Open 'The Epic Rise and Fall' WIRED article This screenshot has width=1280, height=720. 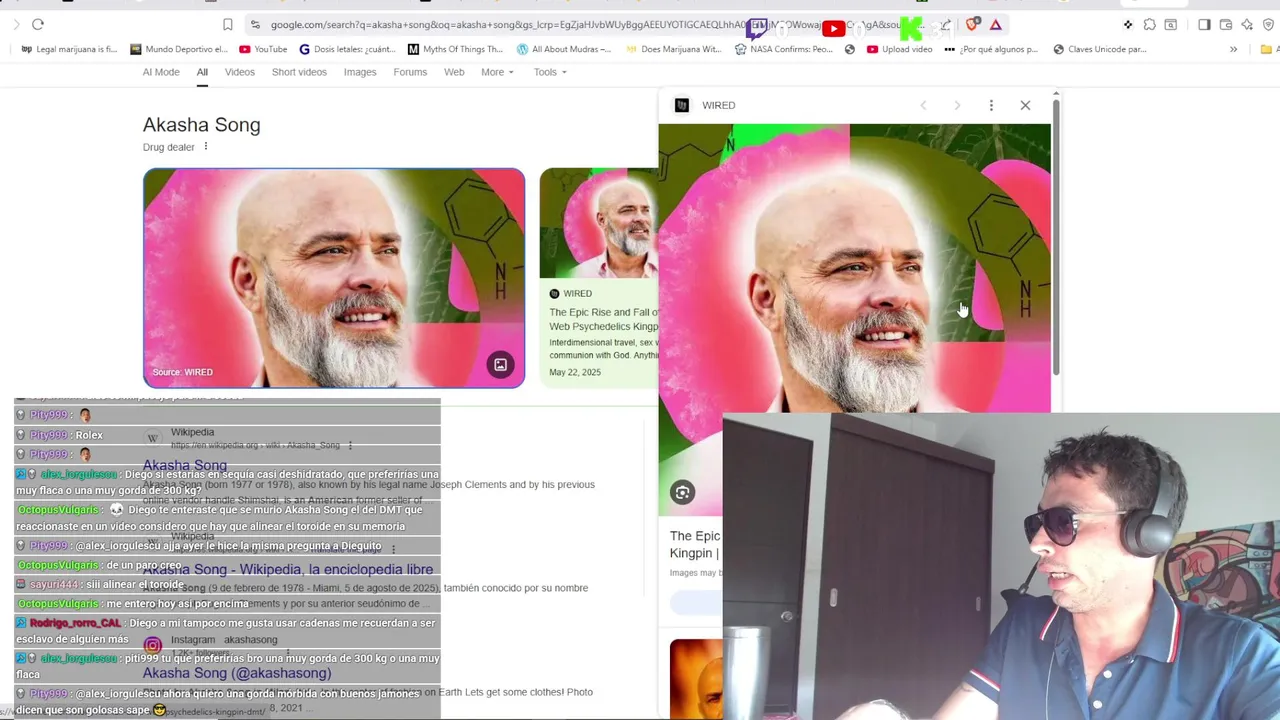coord(603,319)
